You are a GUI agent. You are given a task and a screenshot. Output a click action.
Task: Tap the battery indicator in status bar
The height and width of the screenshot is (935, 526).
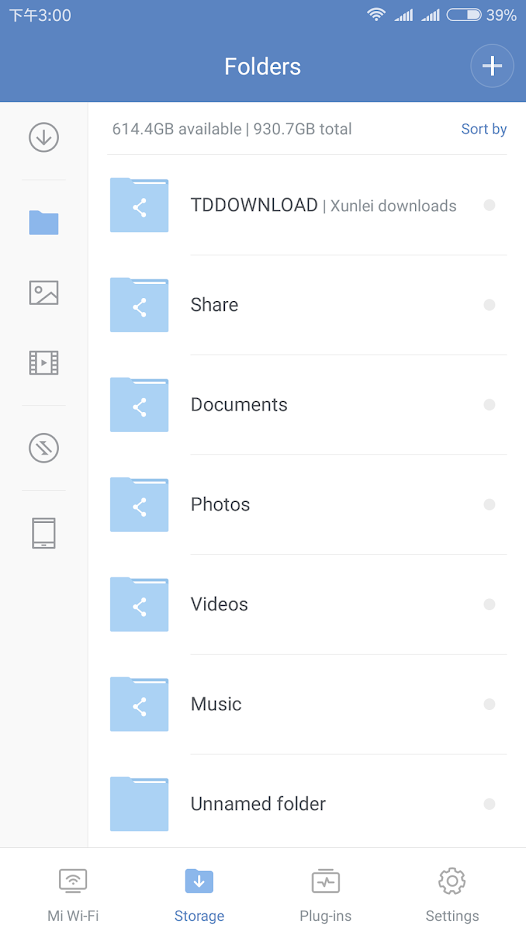click(x=464, y=15)
